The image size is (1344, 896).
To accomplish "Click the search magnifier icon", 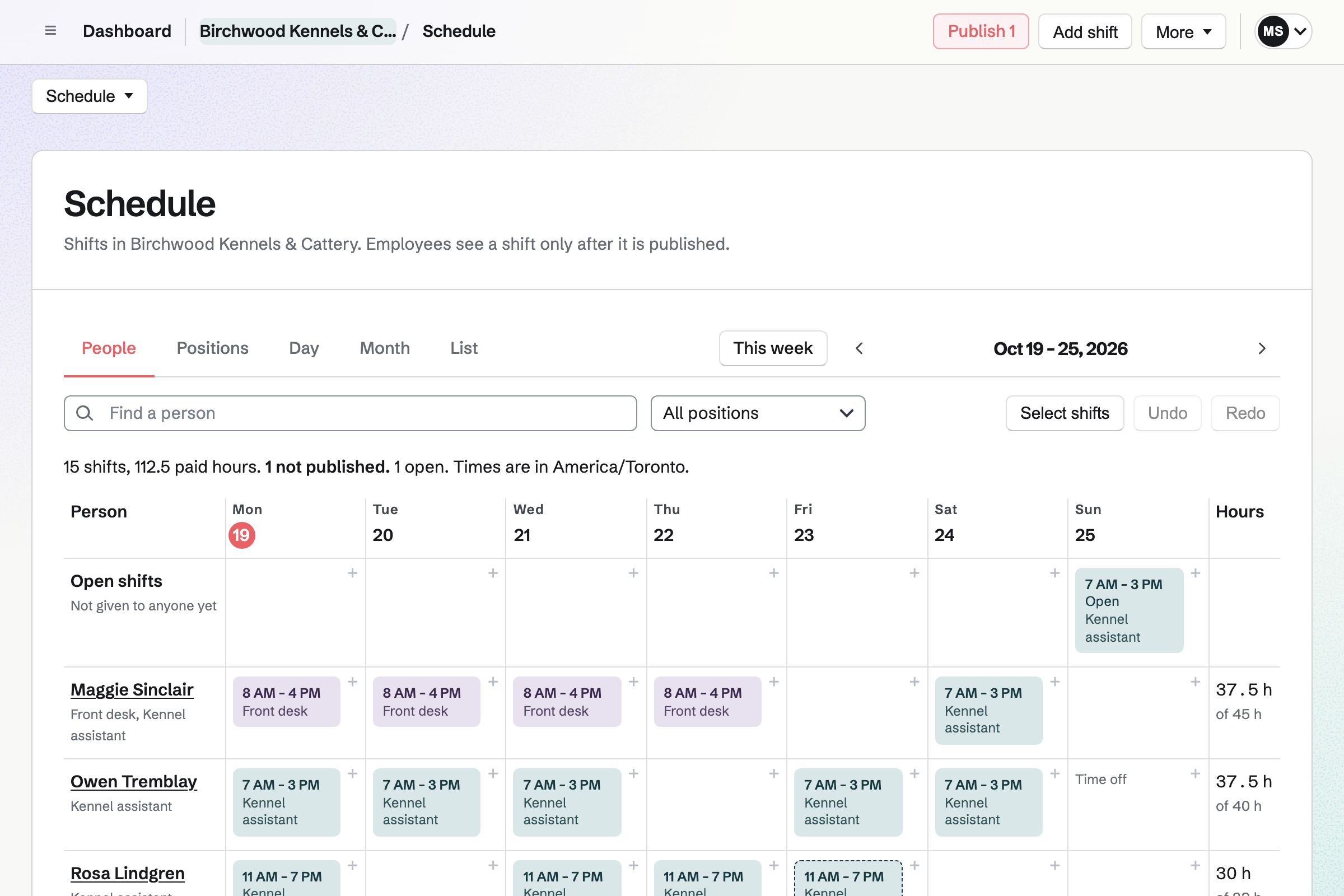I will click(x=85, y=413).
